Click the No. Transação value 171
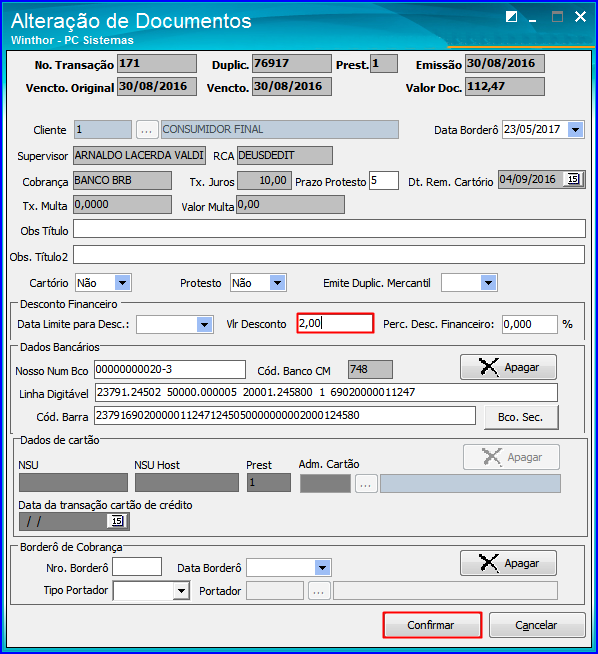598x654 pixels. (157, 63)
